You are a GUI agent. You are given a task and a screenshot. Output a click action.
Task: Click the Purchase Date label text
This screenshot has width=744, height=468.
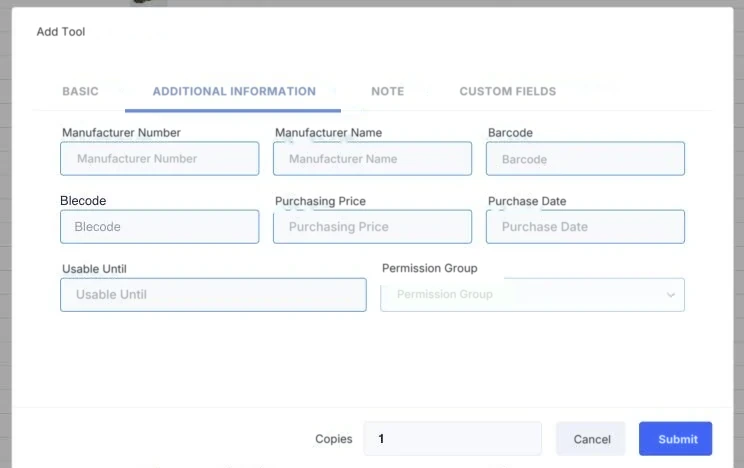click(x=527, y=201)
